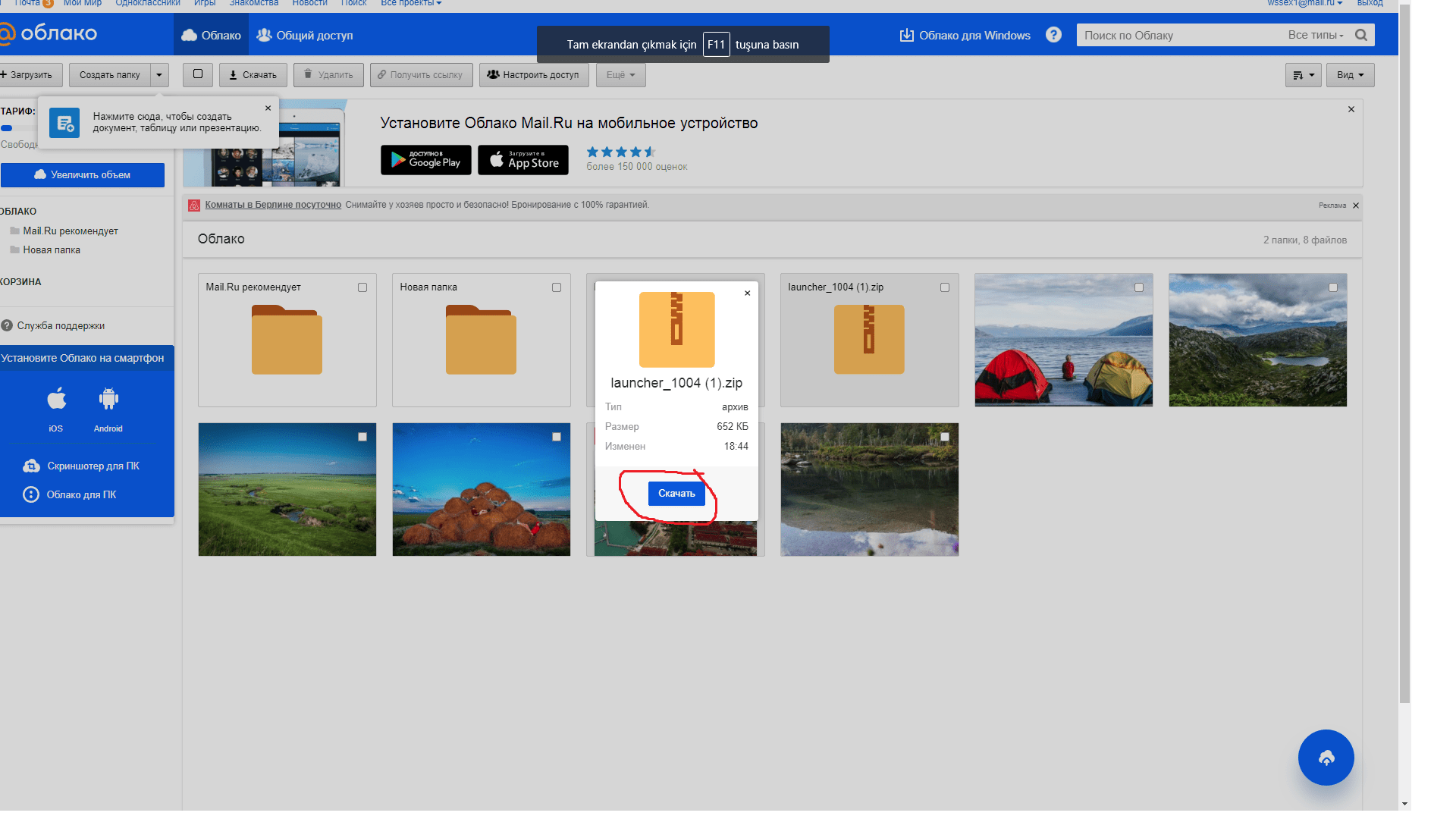
Task: Click the search magnifier icon
Action: pos(1361,35)
